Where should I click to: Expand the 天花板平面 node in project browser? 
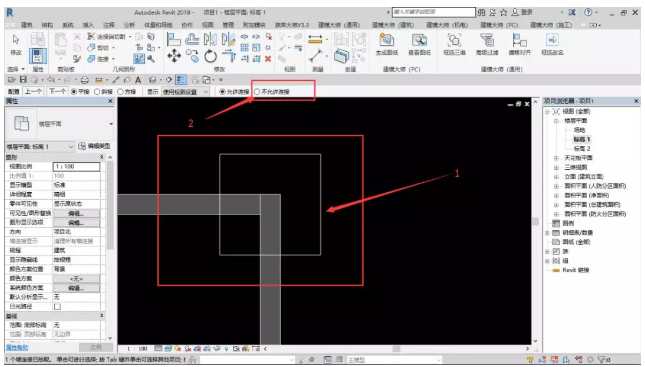pyautogui.click(x=556, y=158)
